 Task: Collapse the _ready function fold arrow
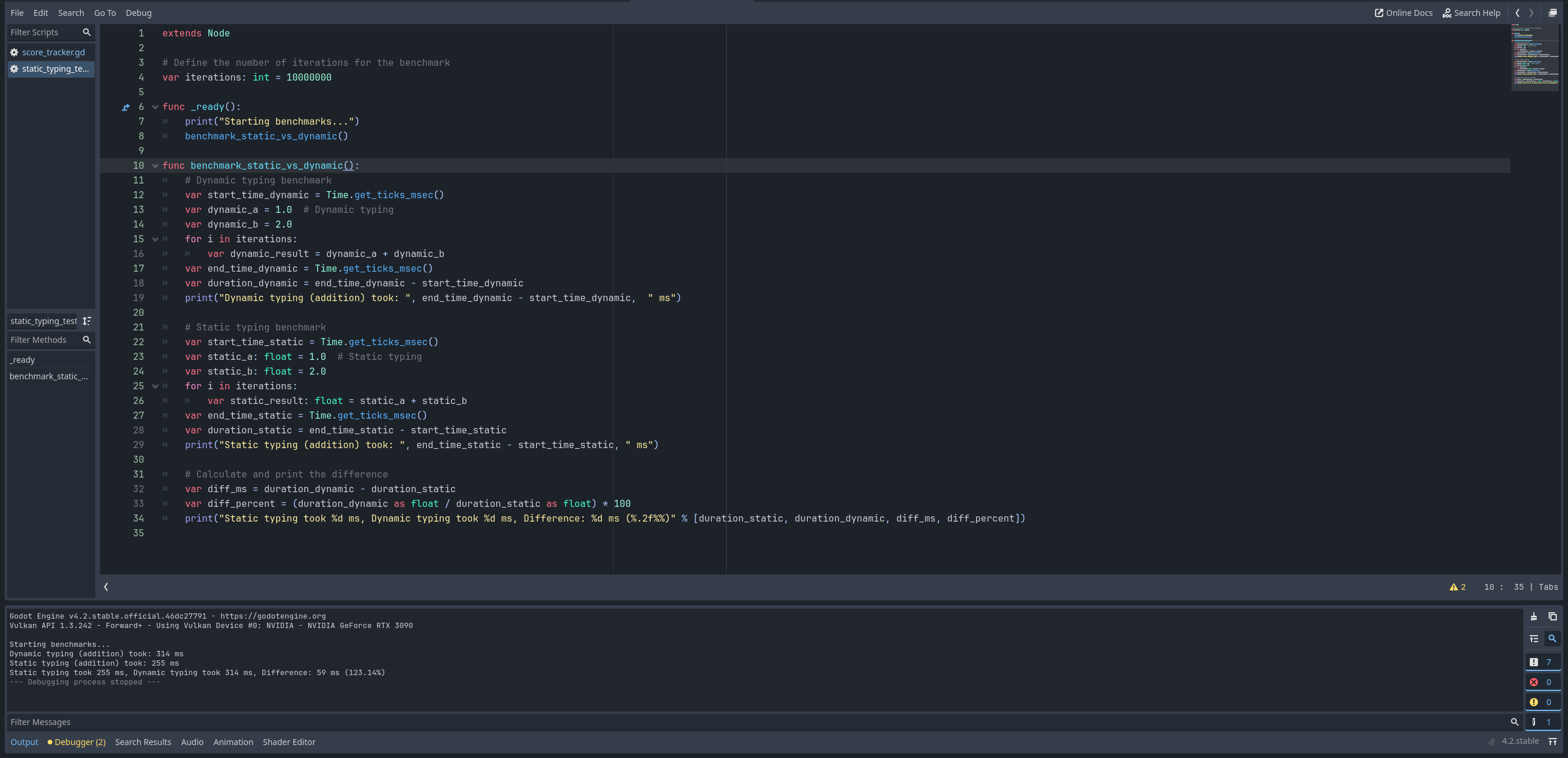155,107
